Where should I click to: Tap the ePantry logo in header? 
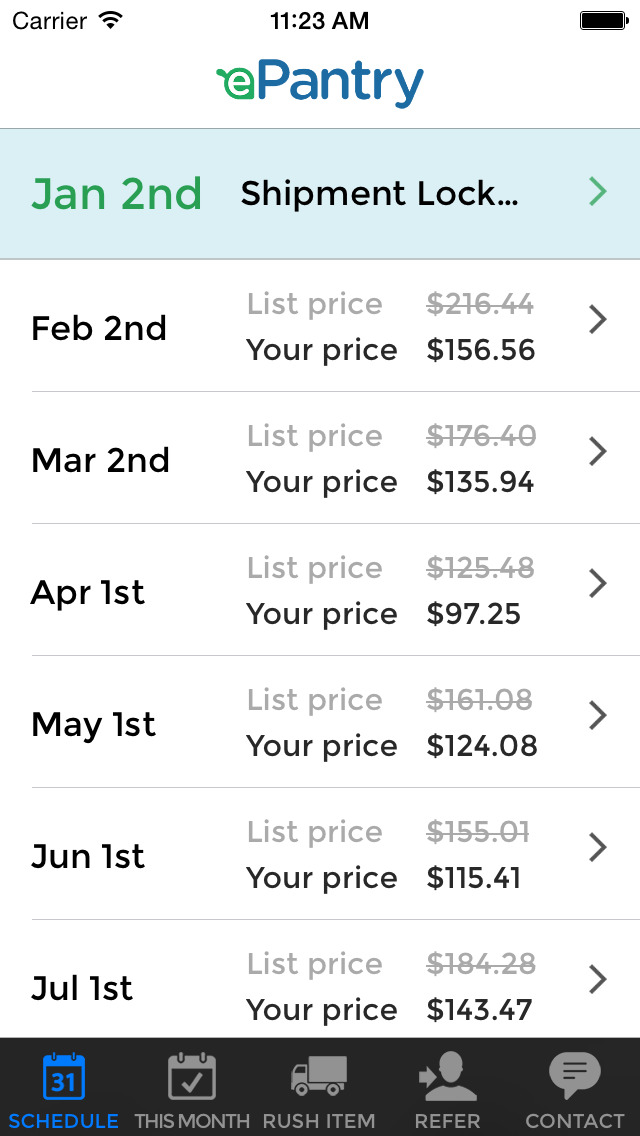tap(320, 85)
